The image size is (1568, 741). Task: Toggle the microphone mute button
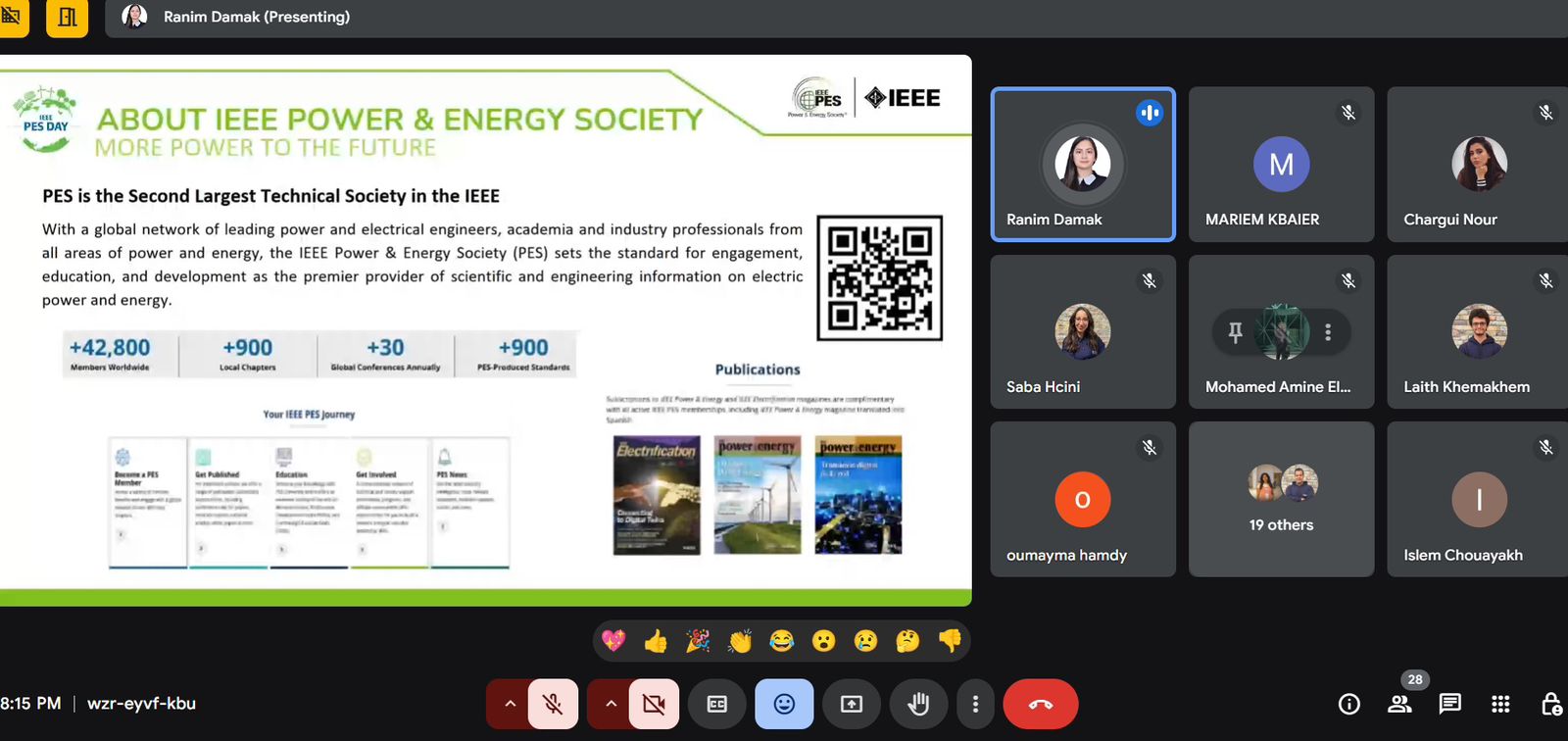tap(553, 704)
